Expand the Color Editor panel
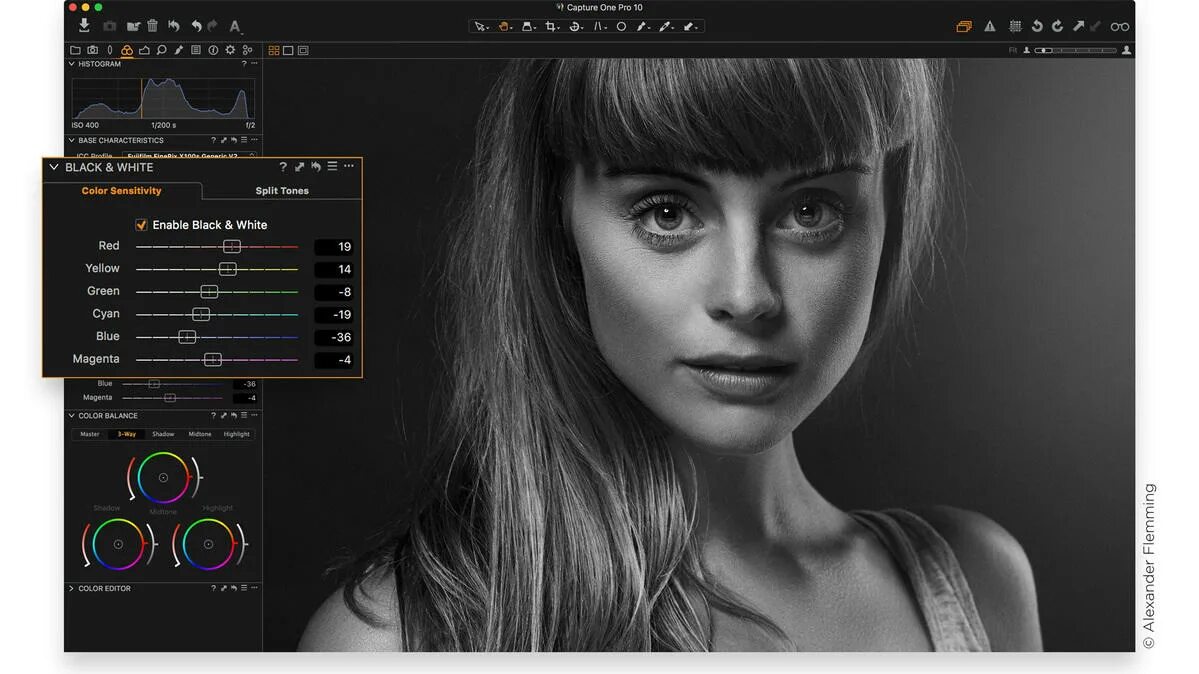 point(72,589)
